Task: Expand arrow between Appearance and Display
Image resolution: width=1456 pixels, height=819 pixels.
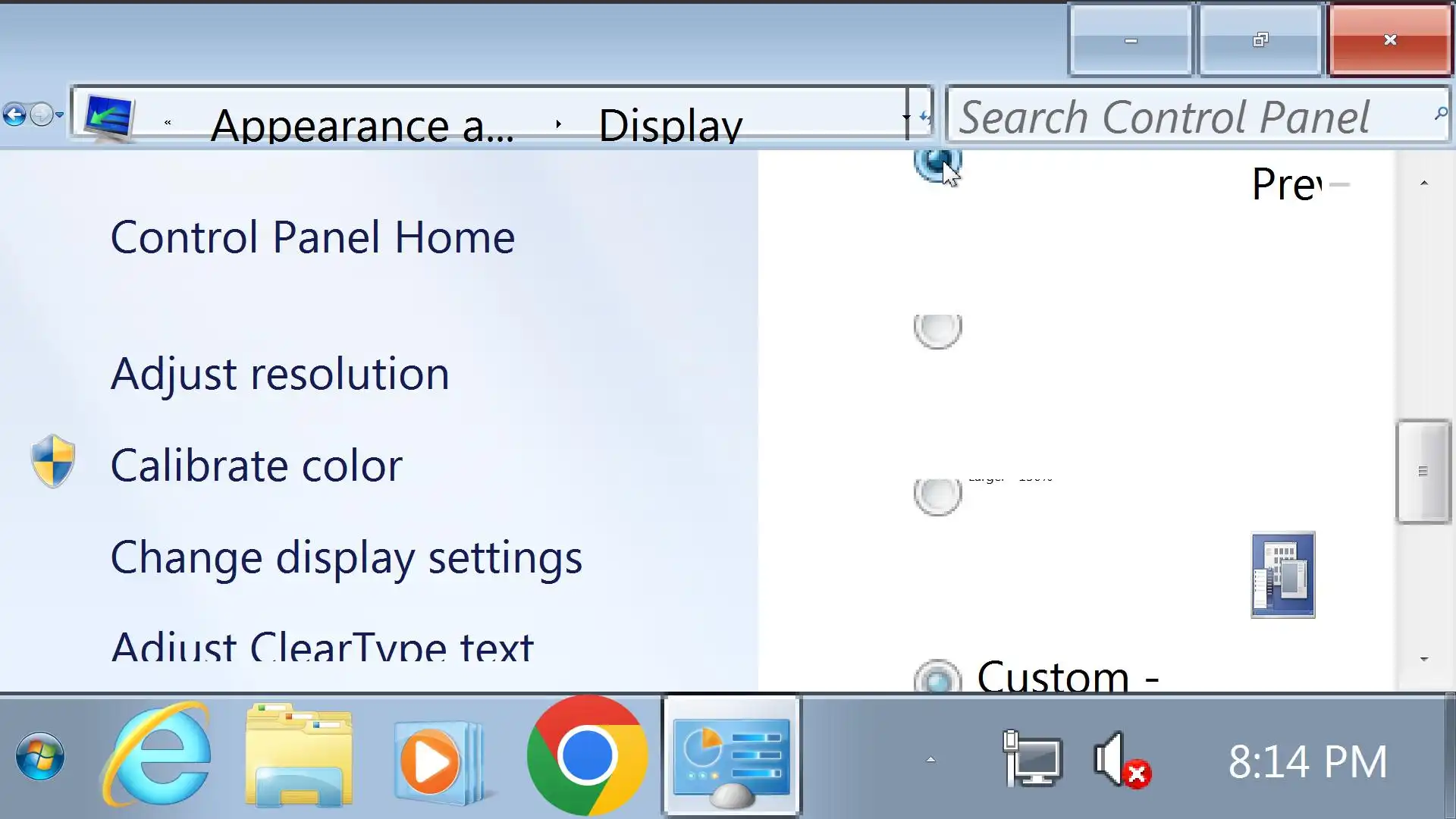Action: pyautogui.click(x=558, y=124)
